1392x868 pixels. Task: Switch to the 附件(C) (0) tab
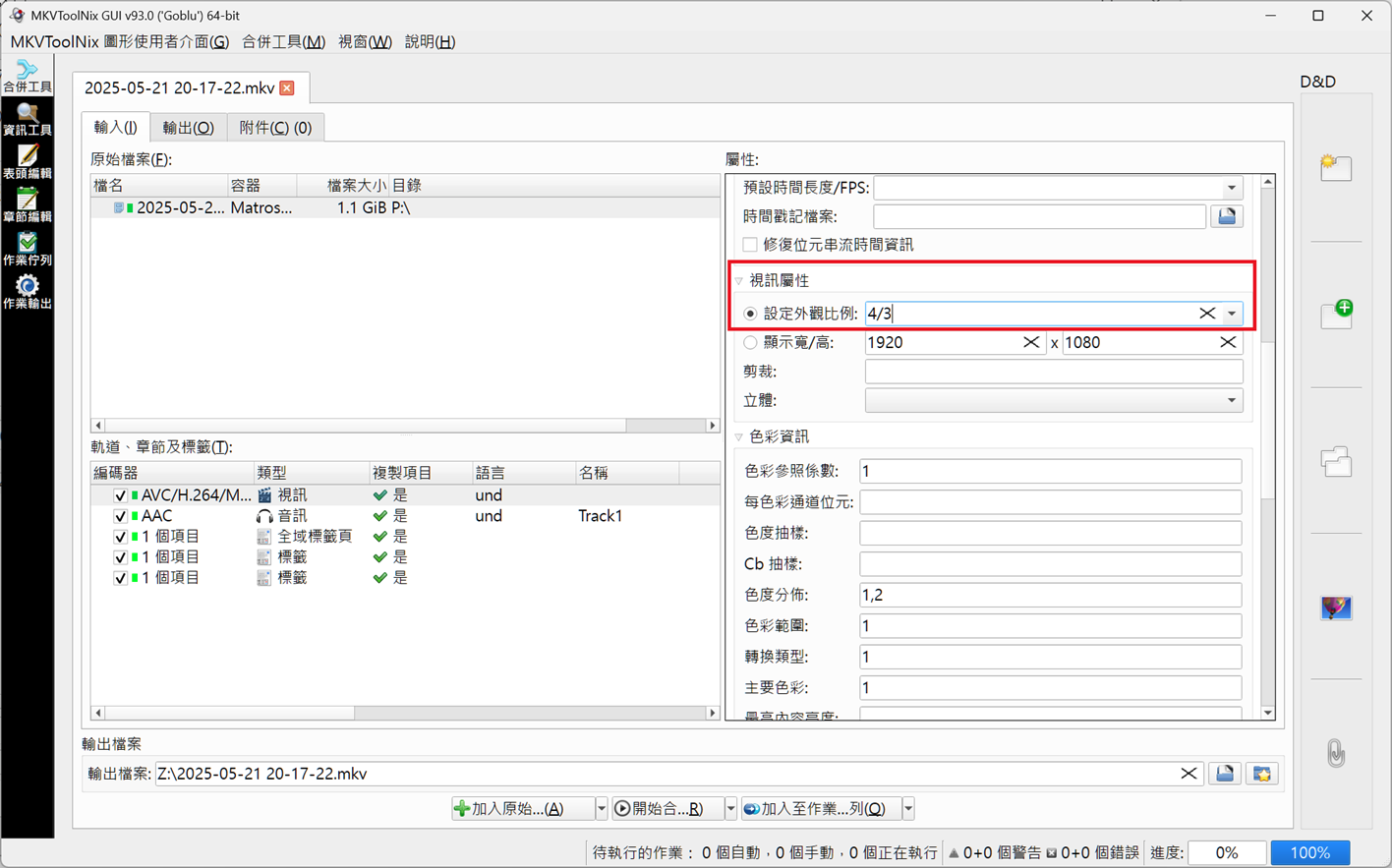click(x=275, y=128)
